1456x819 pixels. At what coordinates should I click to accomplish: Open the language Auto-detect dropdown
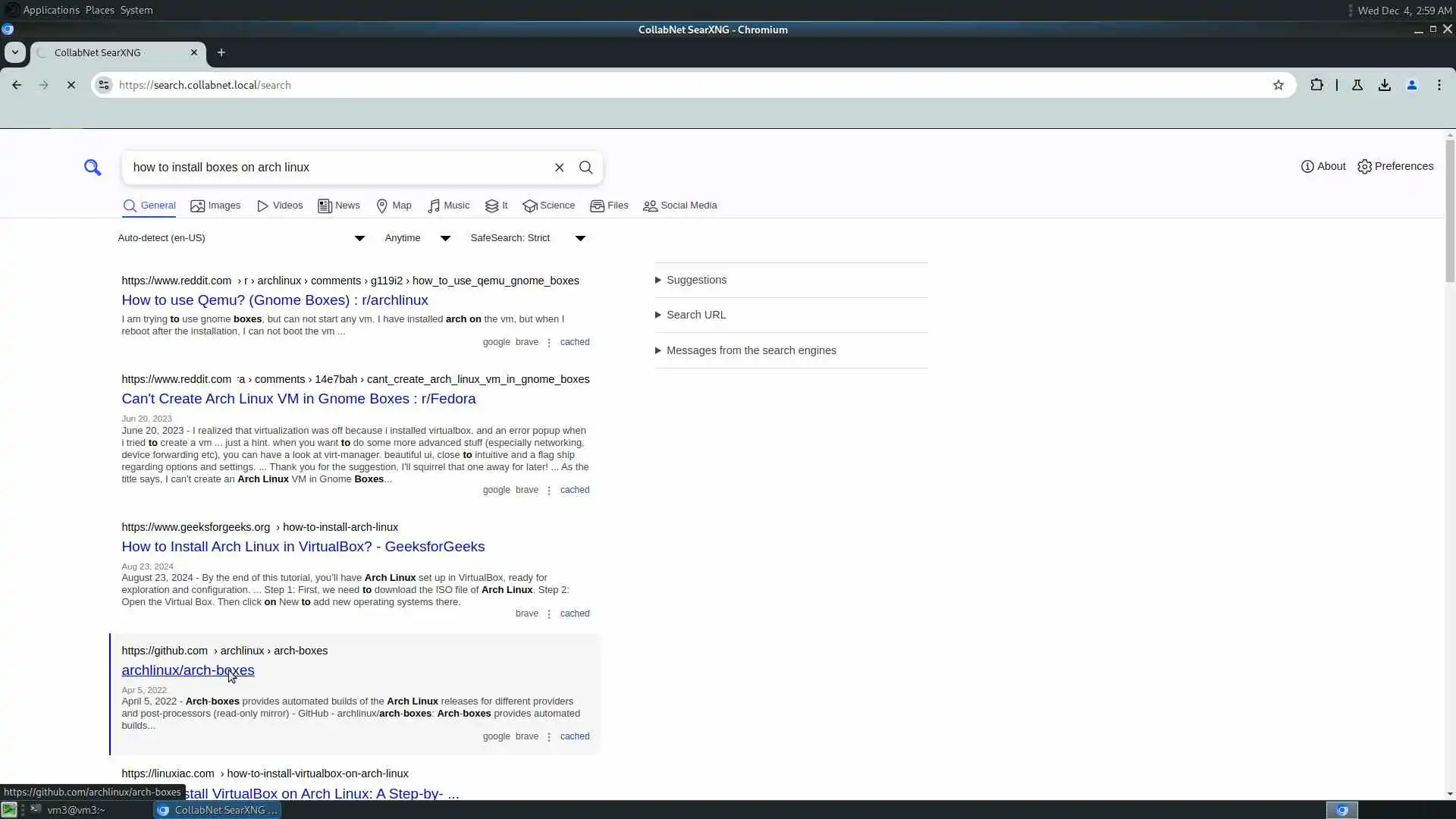pos(241,238)
